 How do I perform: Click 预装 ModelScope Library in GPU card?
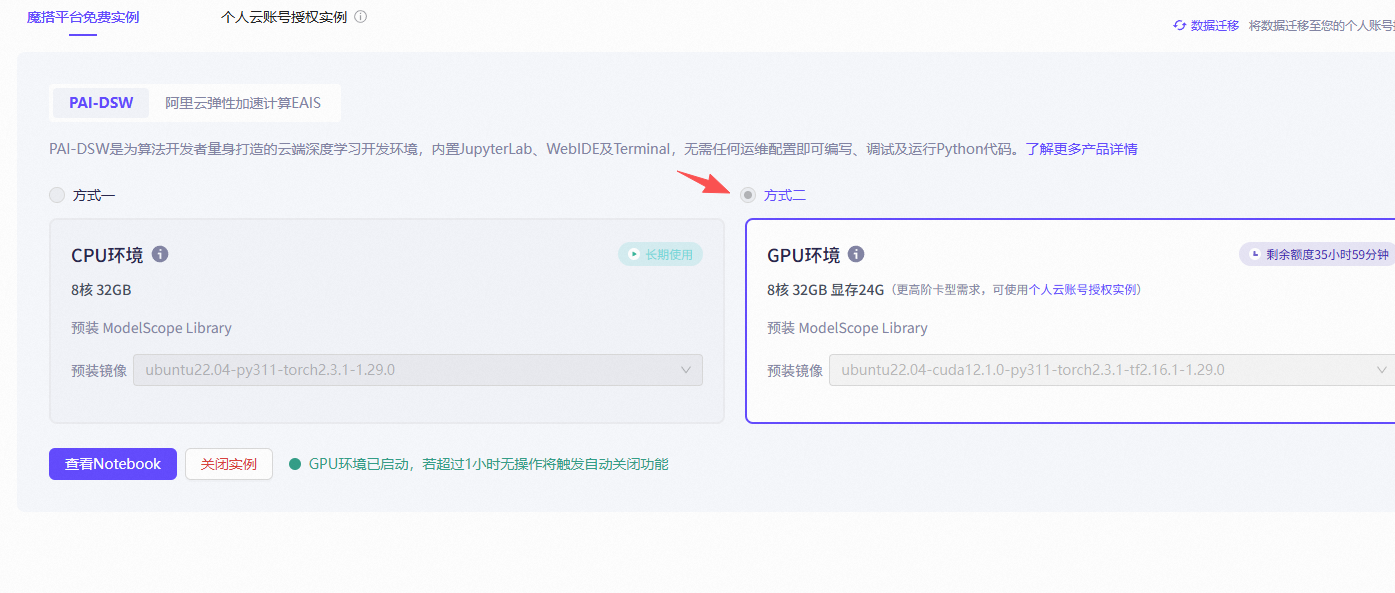click(847, 328)
